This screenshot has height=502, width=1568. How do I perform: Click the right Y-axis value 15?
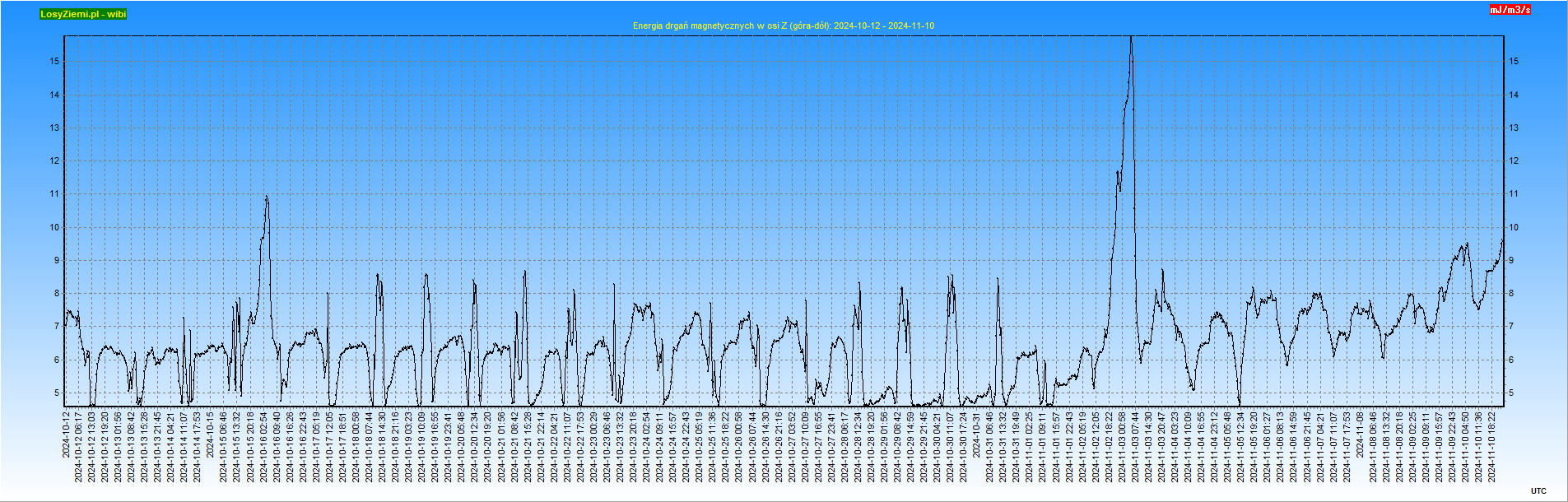pyautogui.click(x=1513, y=61)
